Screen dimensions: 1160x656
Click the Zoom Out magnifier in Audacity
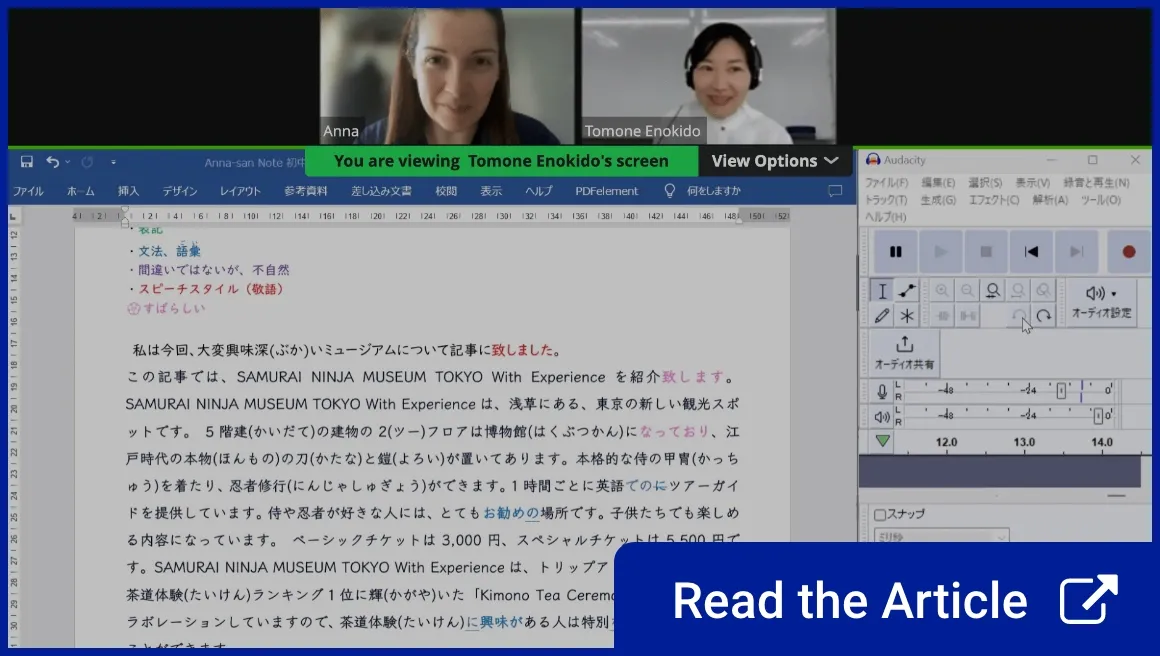point(967,291)
